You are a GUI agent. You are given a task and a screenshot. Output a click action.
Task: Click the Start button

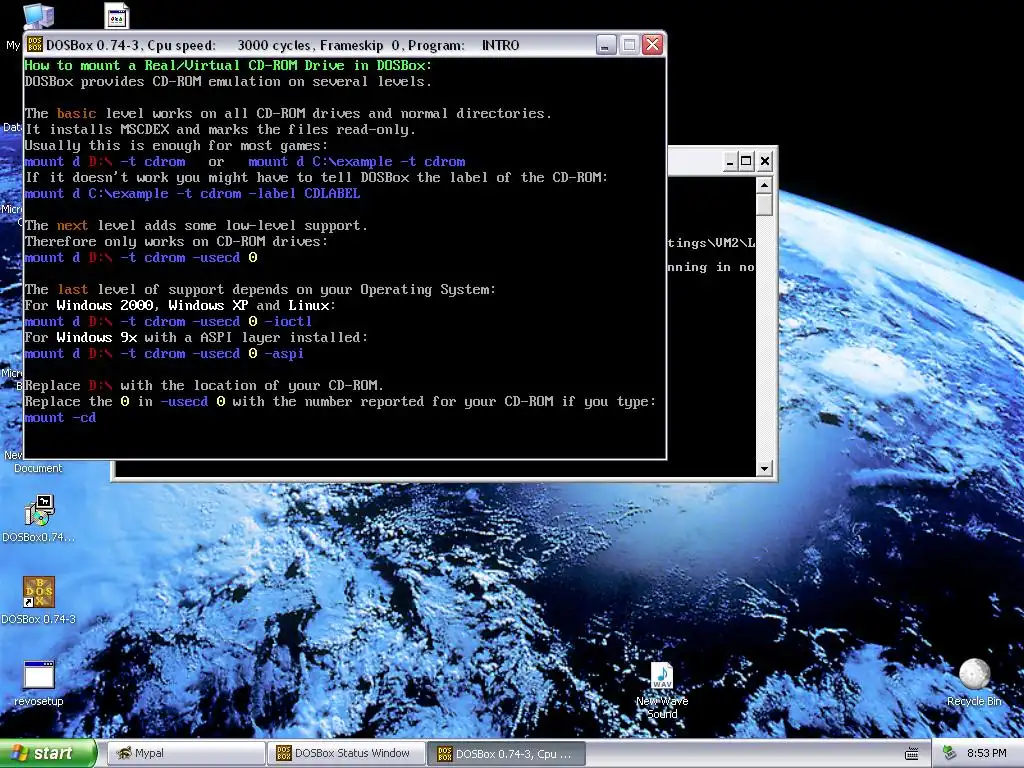click(48, 753)
